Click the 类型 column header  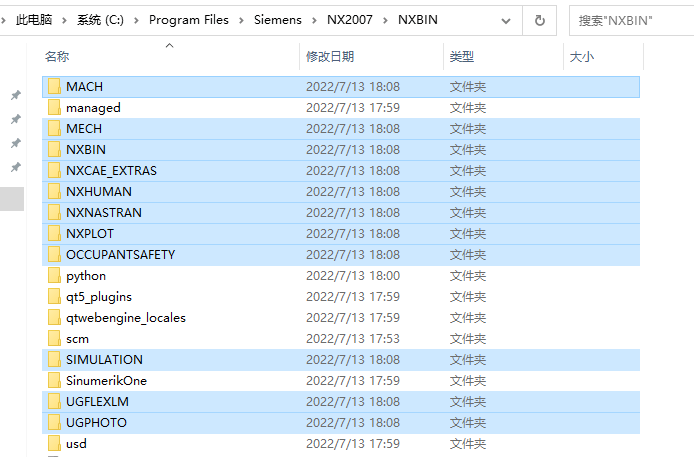462,58
